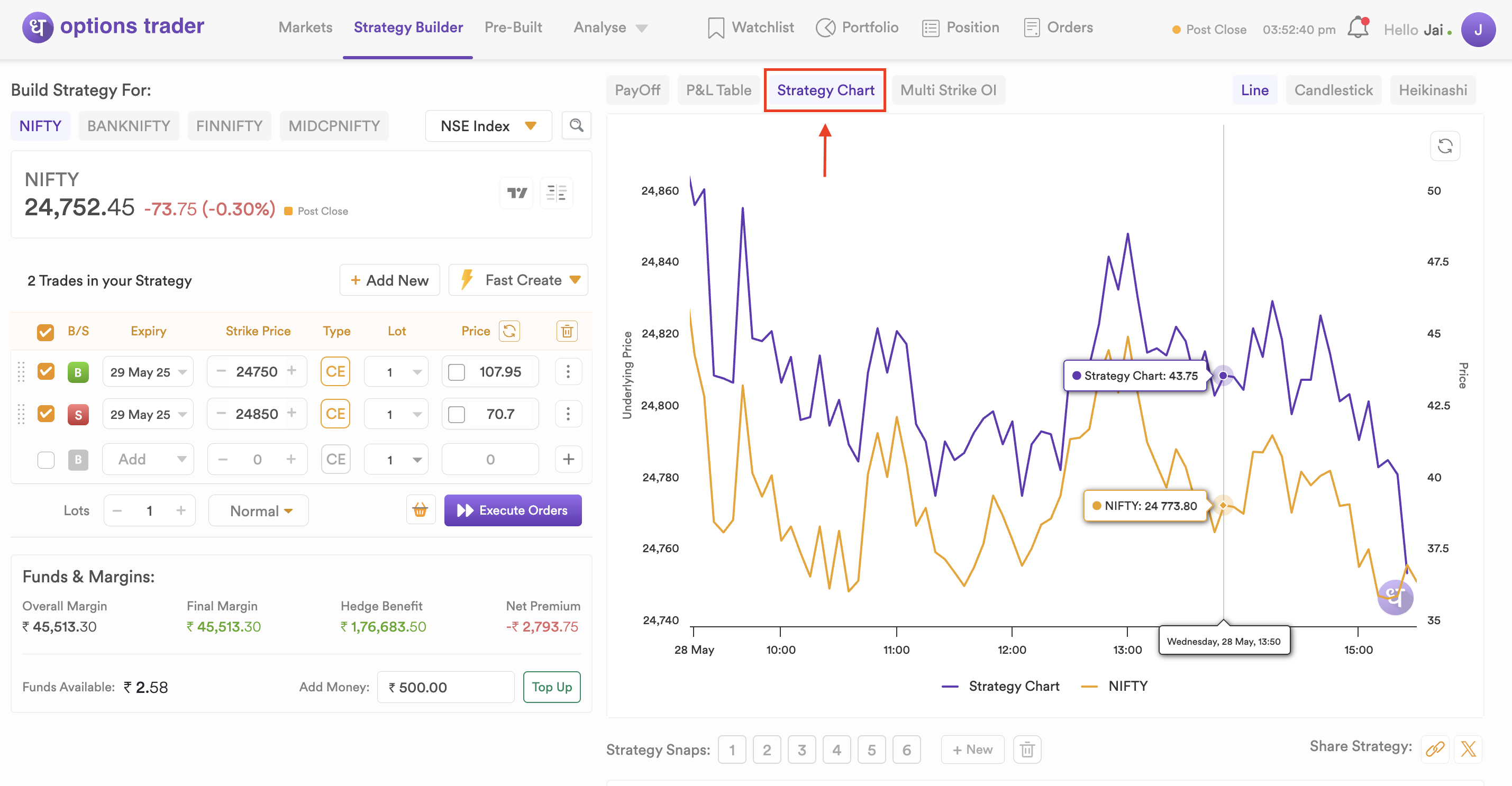Toggle price checkbox for 107.95
The width and height of the screenshot is (1512, 786).
[x=457, y=372]
